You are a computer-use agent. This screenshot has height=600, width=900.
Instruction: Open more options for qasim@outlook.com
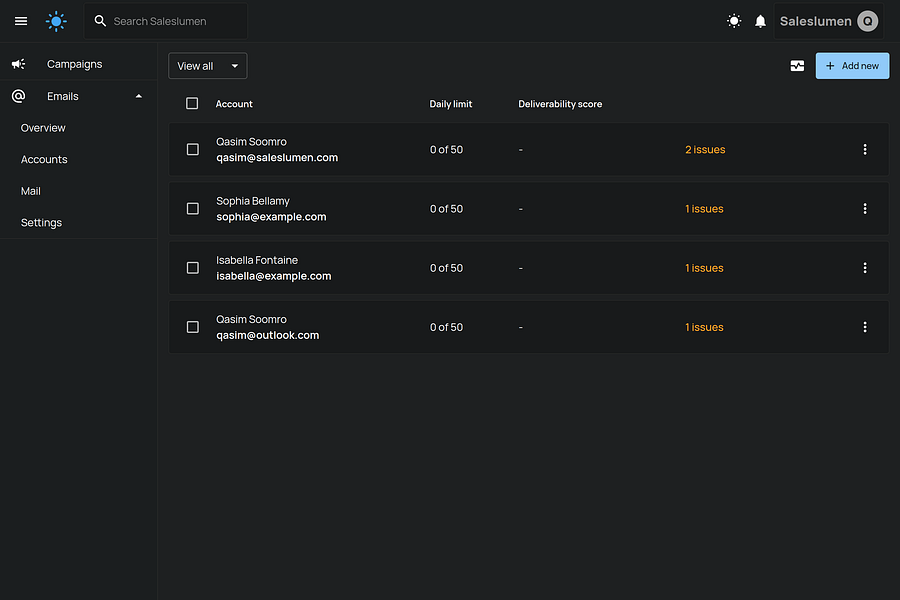865,327
